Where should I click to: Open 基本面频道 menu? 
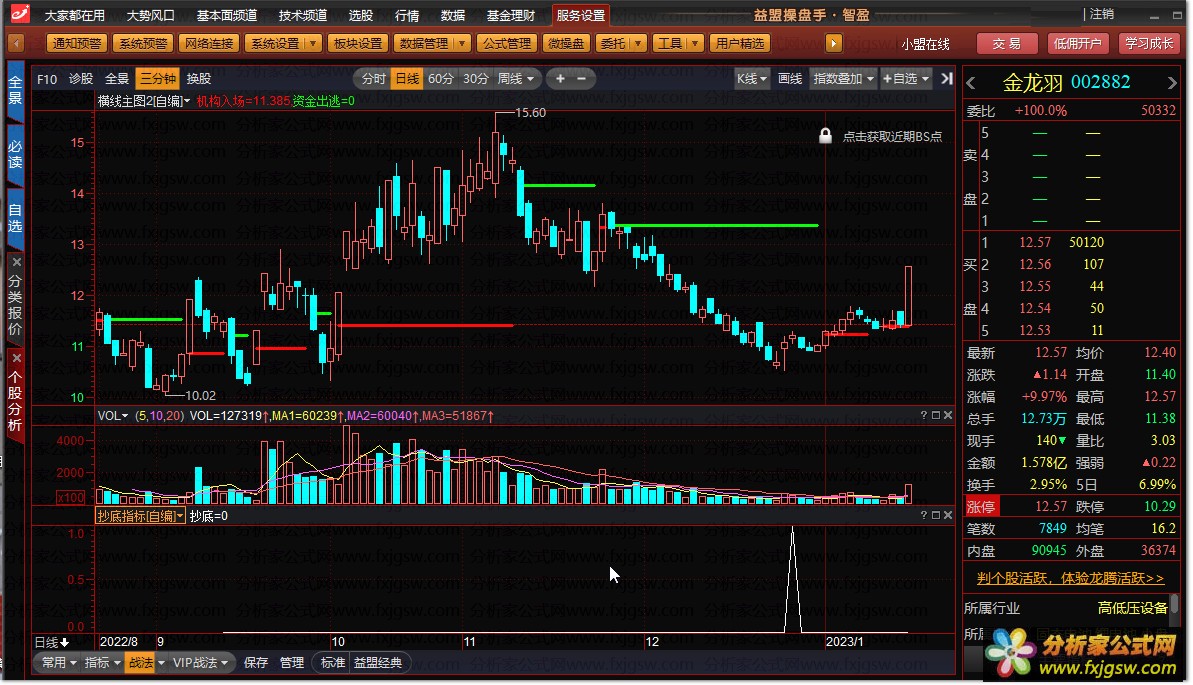pyautogui.click(x=226, y=14)
